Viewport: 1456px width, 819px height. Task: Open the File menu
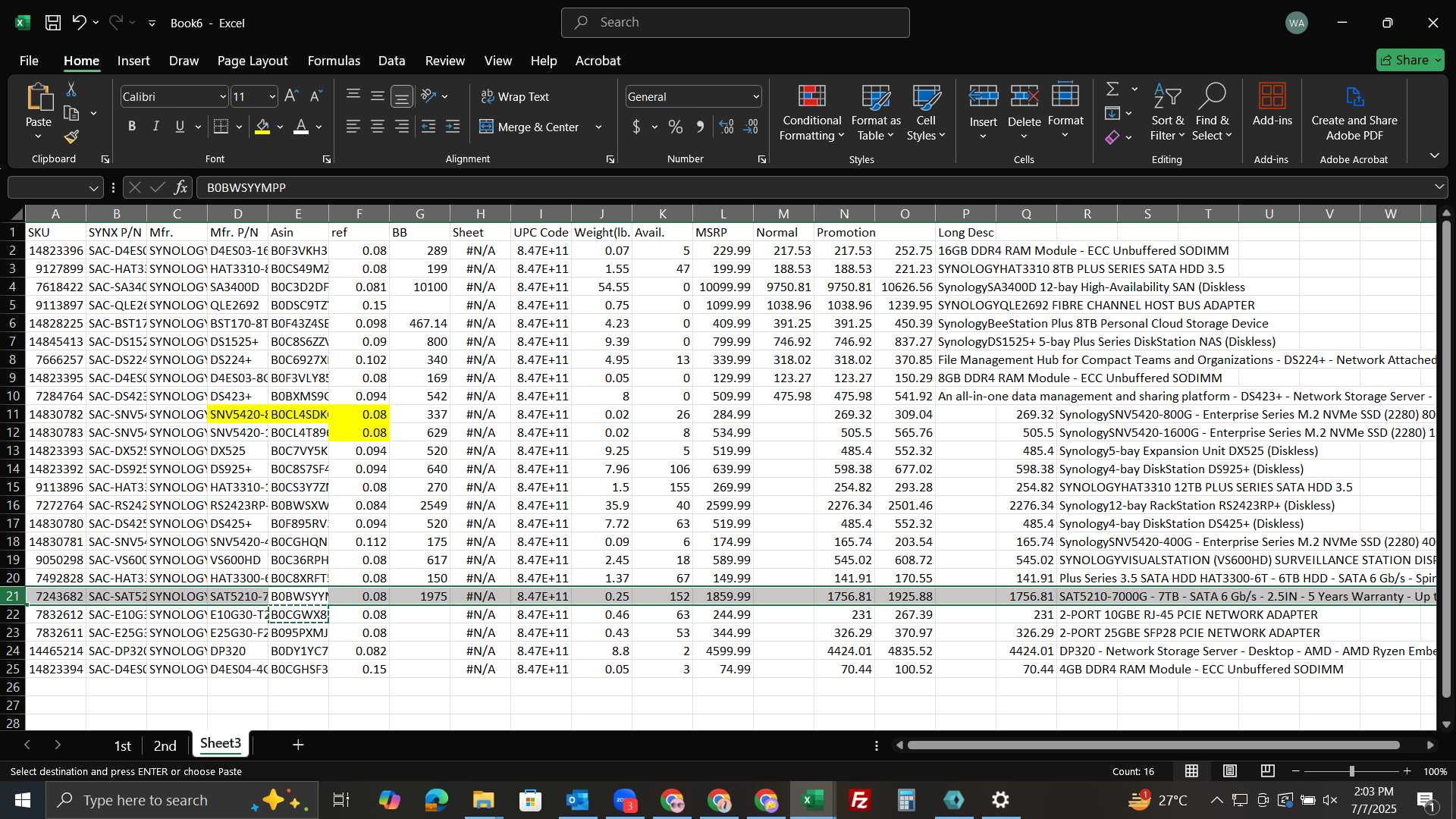(x=29, y=61)
